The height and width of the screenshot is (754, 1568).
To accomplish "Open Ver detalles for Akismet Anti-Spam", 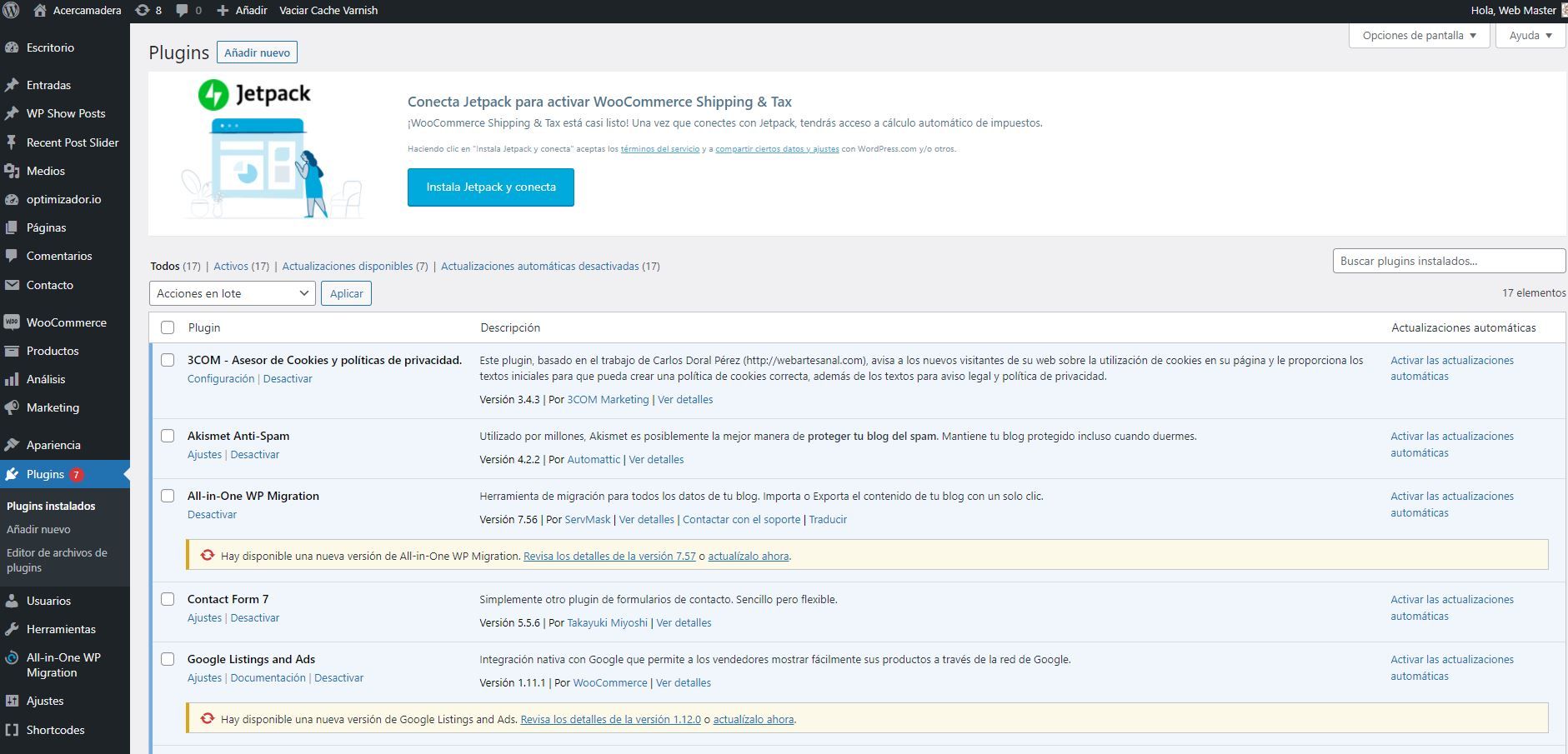I will tap(656, 459).
